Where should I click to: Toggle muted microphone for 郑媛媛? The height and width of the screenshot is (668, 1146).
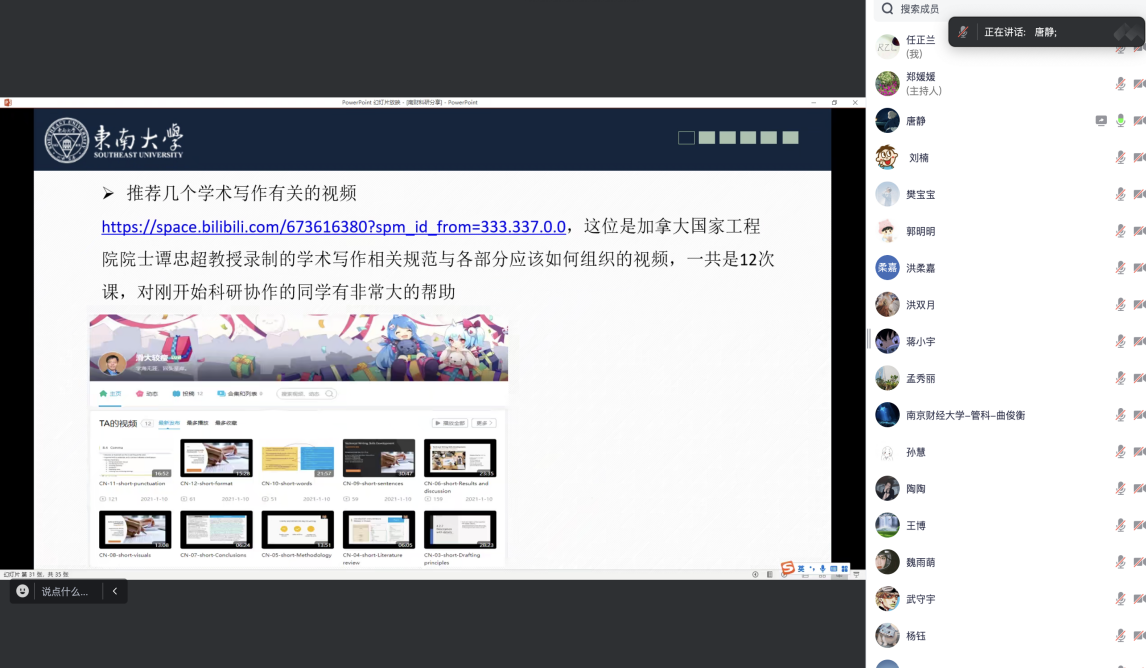click(1121, 84)
